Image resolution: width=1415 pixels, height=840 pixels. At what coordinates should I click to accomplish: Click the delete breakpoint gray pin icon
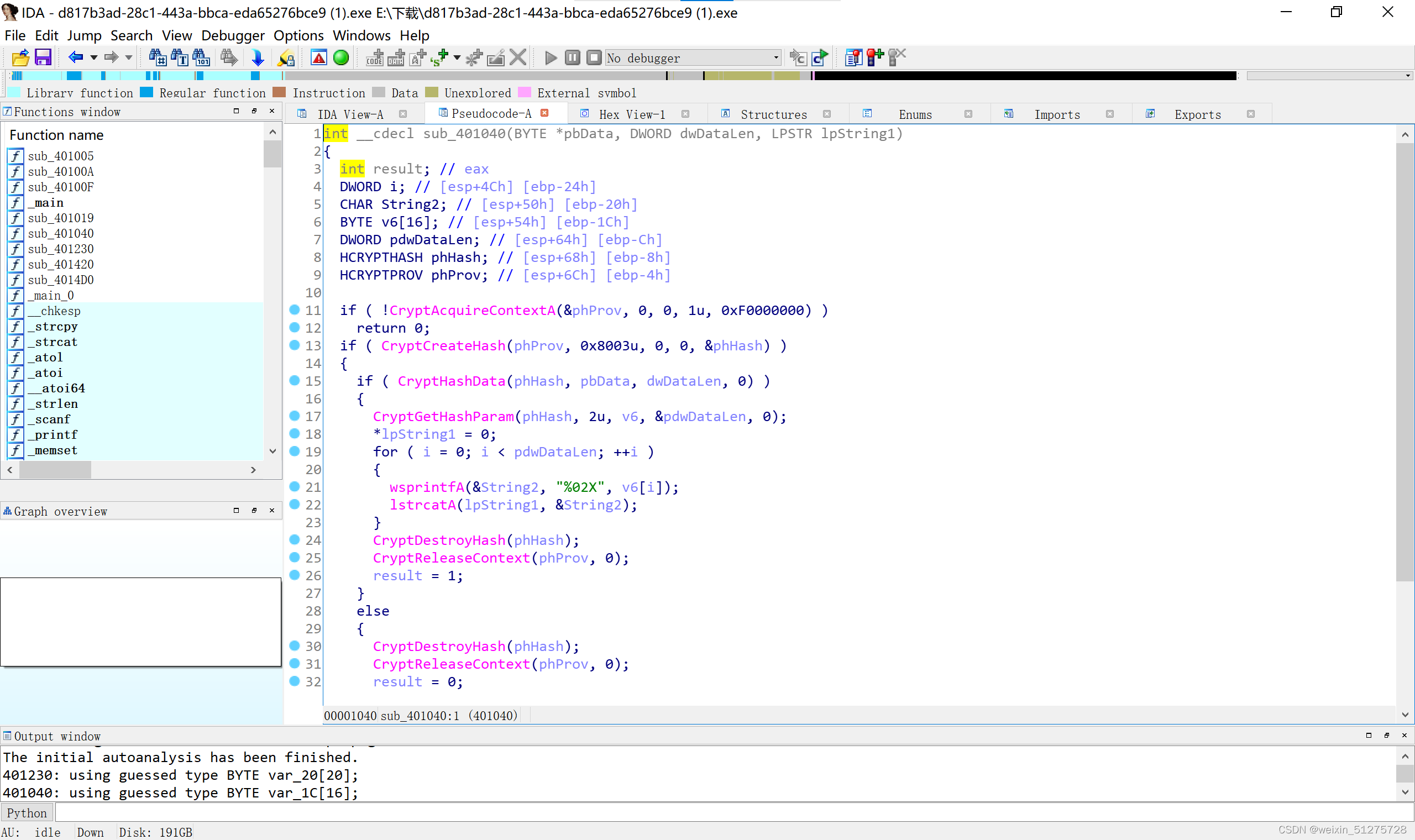[x=897, y=57]
